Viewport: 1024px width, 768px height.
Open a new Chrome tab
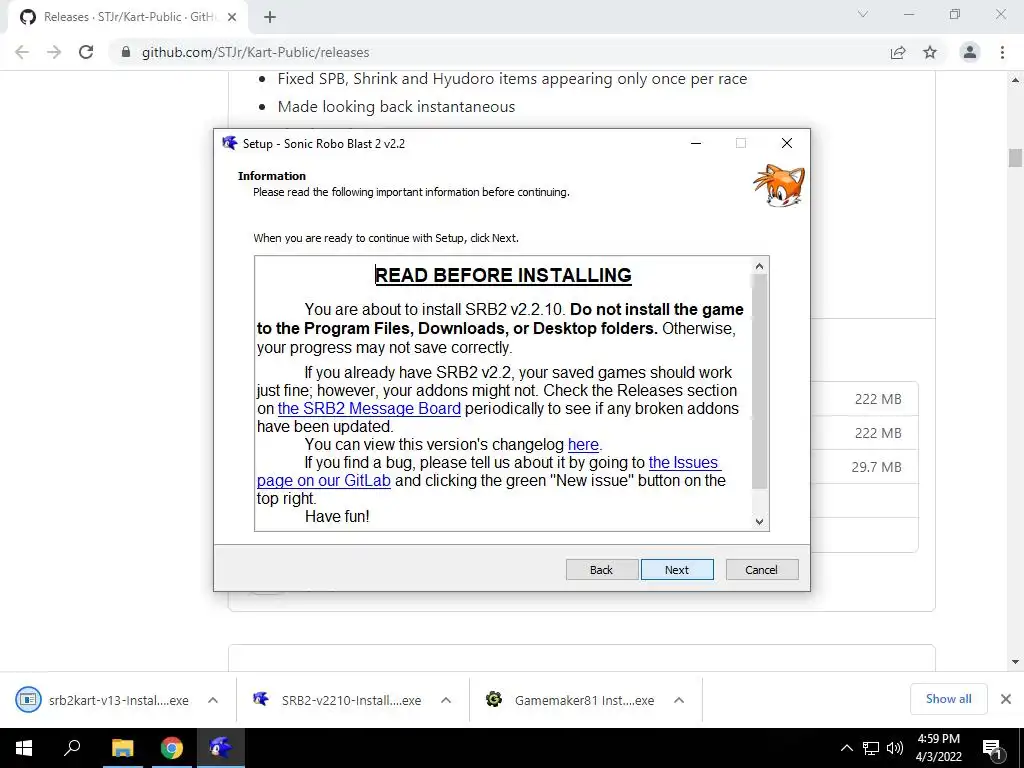click(270, 18)
